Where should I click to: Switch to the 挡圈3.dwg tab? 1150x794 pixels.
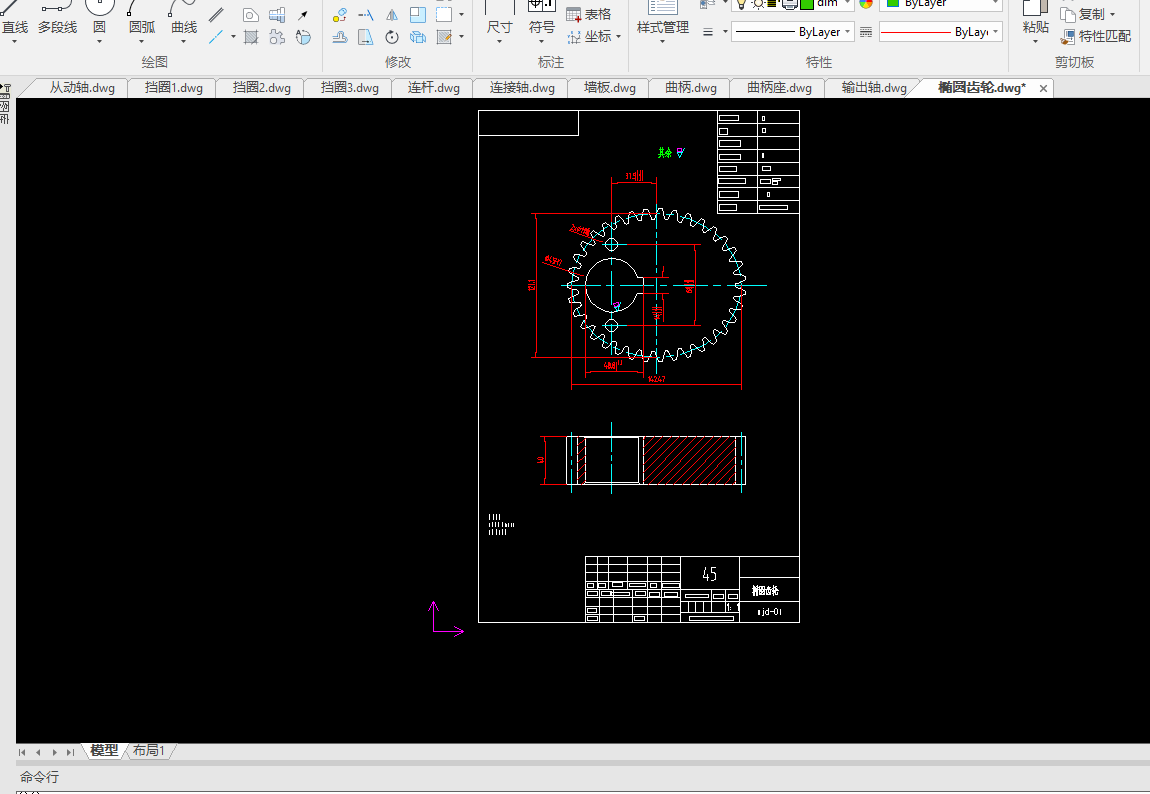[x=350, y=88]
